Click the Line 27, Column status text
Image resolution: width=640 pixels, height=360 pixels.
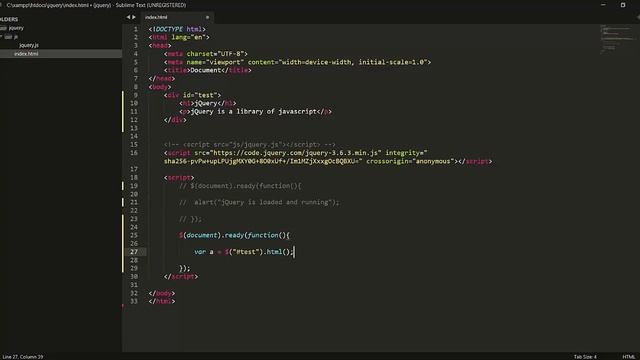click(22, 357)
